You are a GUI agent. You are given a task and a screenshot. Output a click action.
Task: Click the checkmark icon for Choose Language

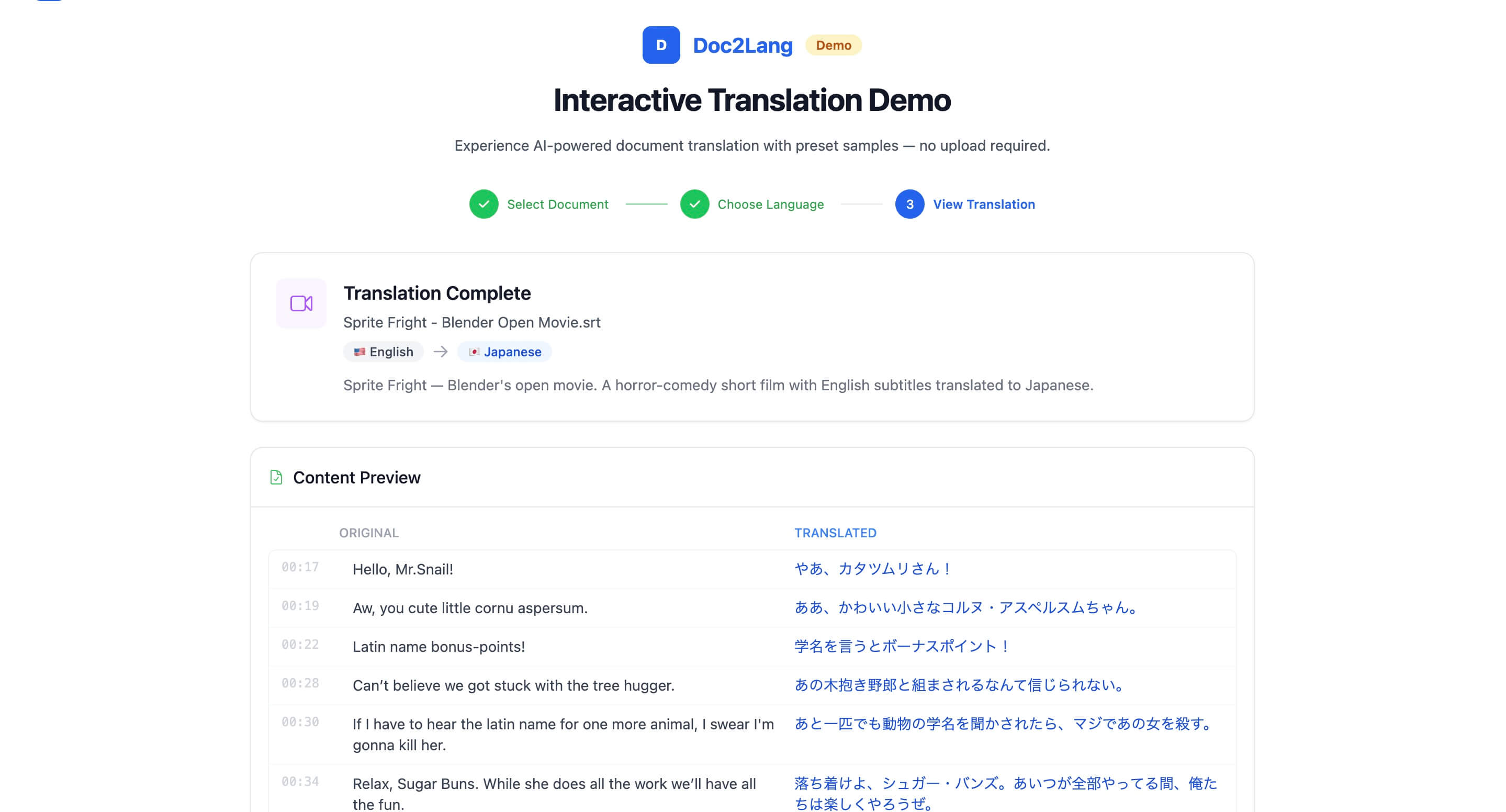point(694,205)
